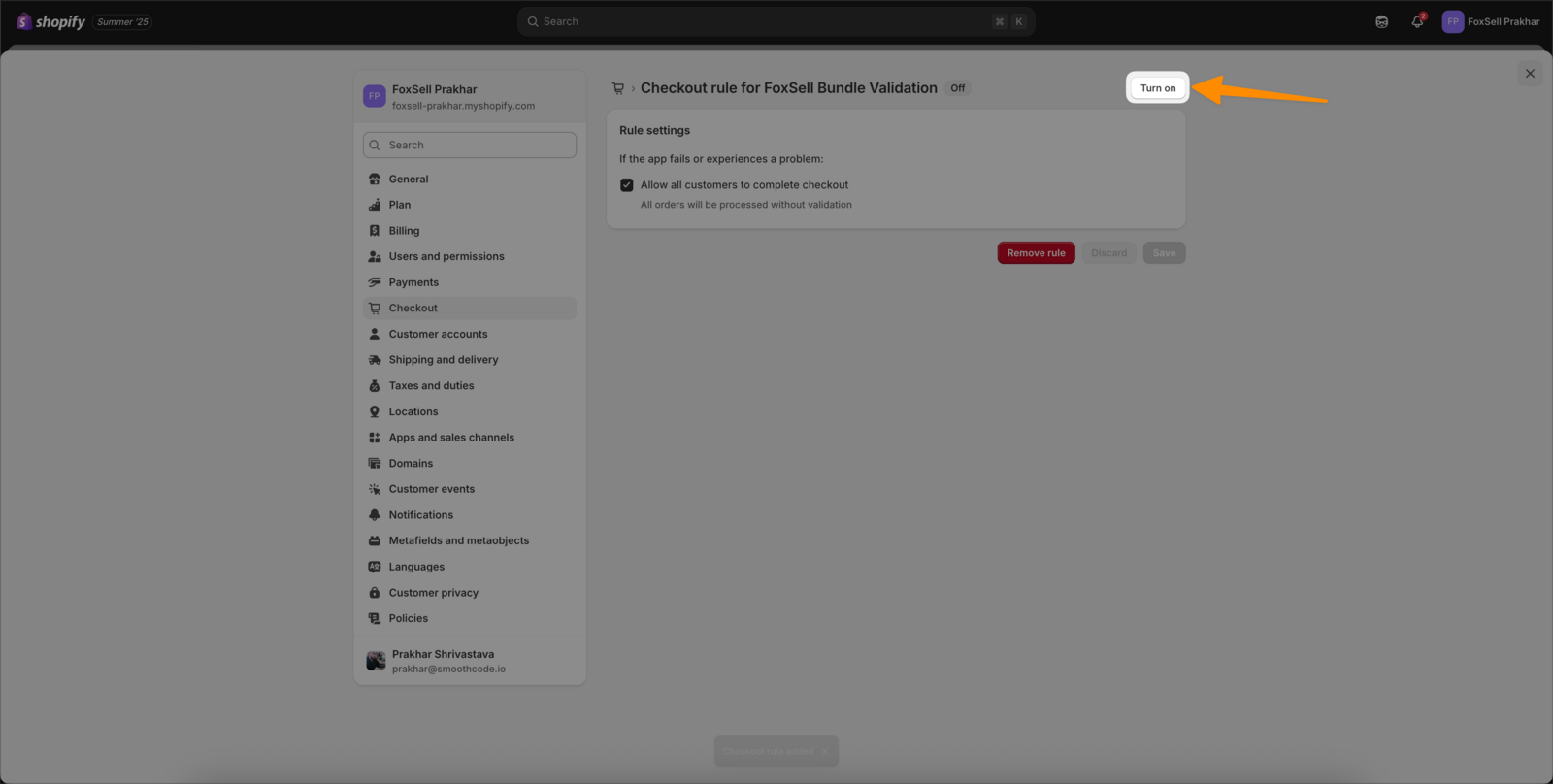Click the red Remove rule button

click(1036, 253)
